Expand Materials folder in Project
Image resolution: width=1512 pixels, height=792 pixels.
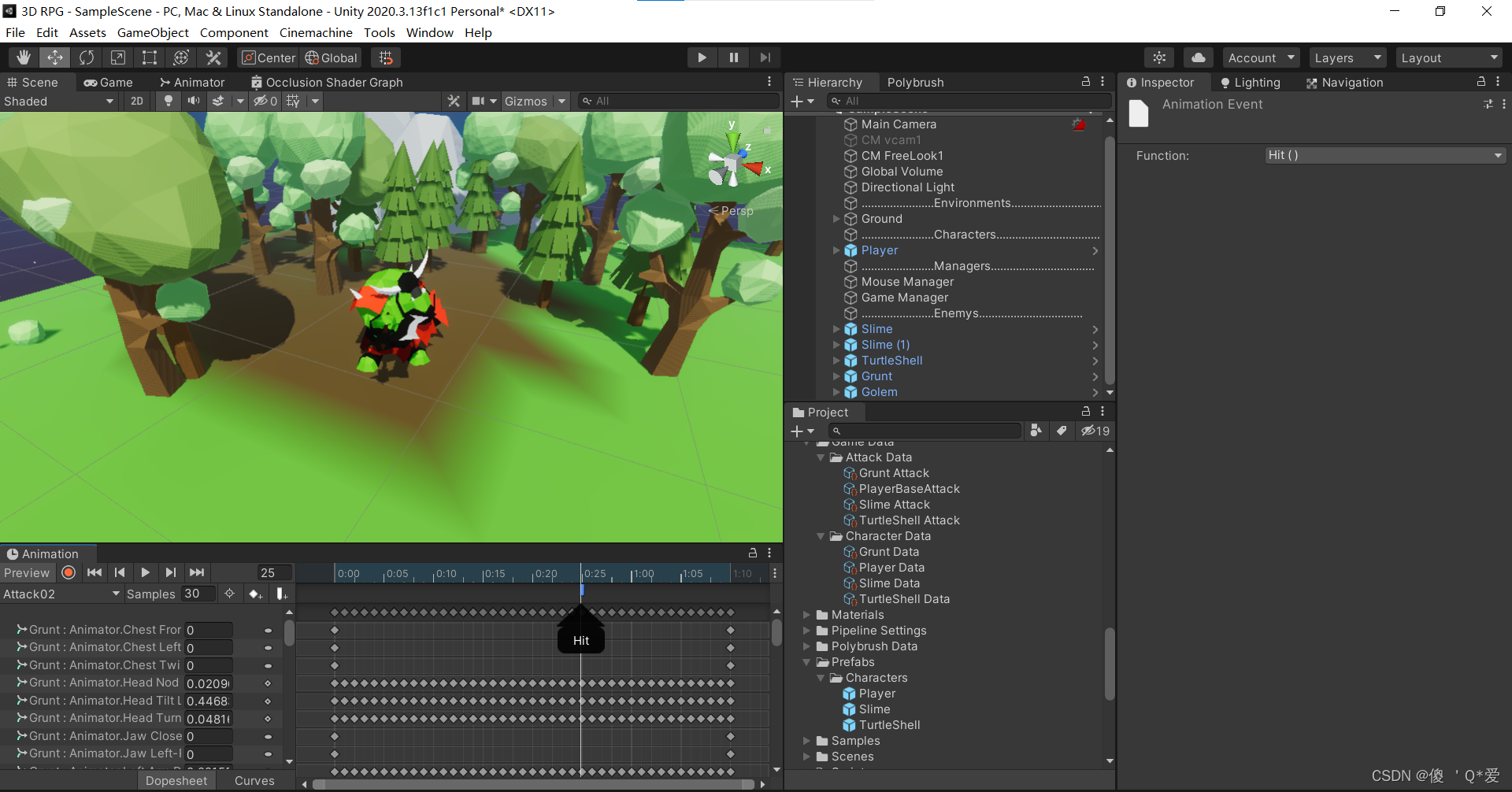click(806, 615)
